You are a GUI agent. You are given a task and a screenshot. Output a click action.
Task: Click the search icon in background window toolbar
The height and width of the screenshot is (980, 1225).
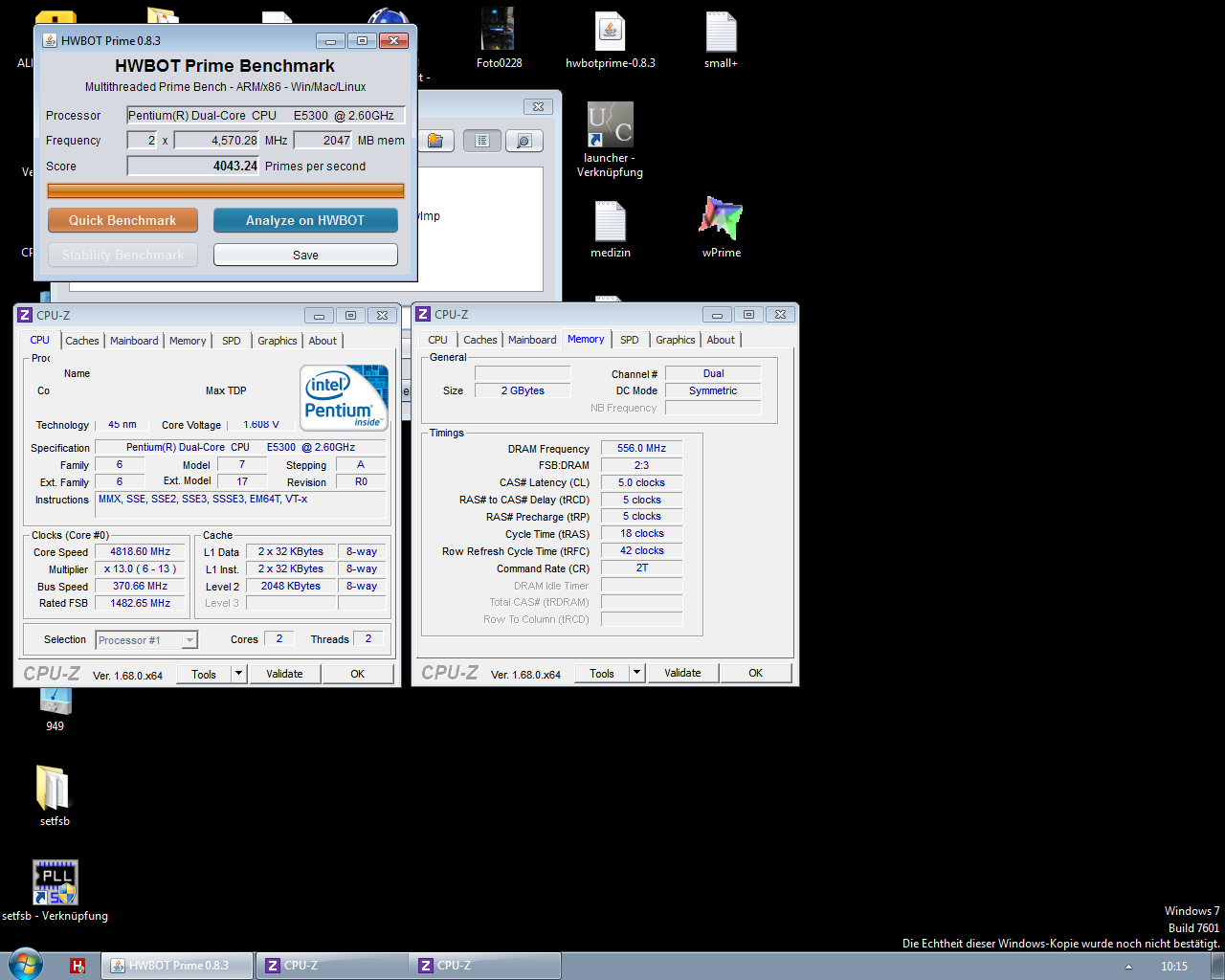pos(523,141)
